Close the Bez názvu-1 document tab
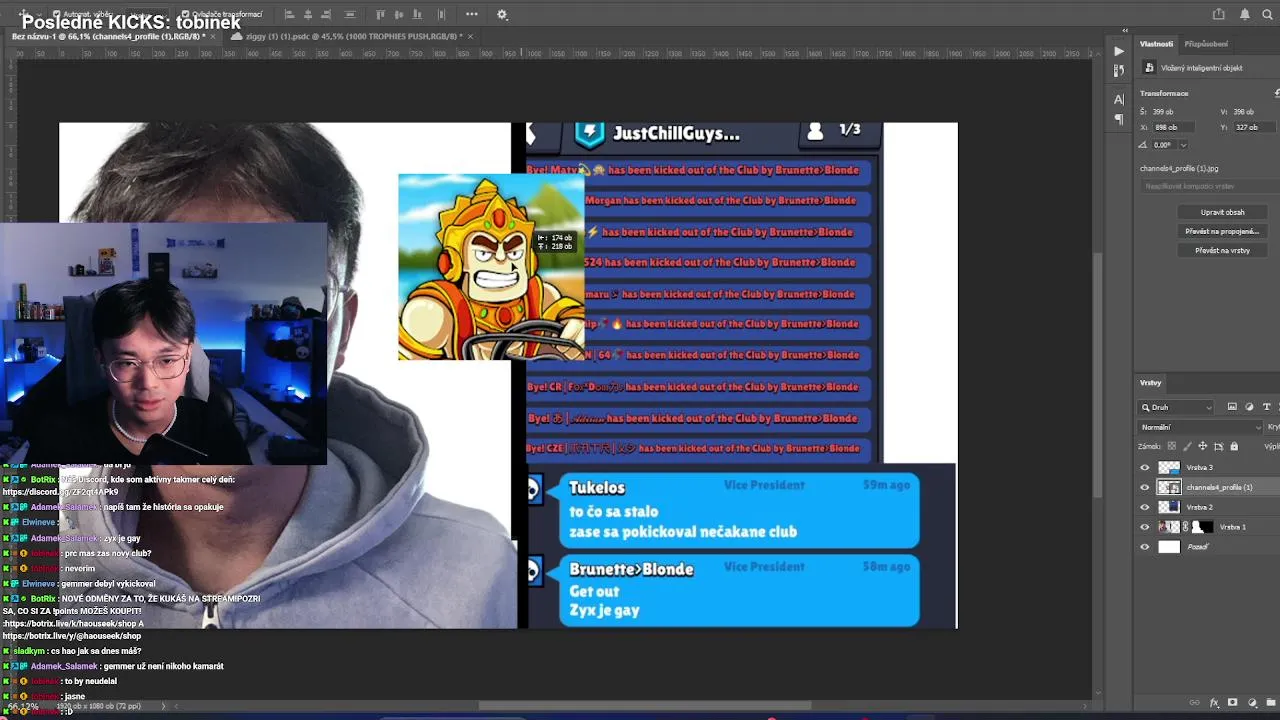The width and height of the screenshot is (1280, 720). coord(215,36)
